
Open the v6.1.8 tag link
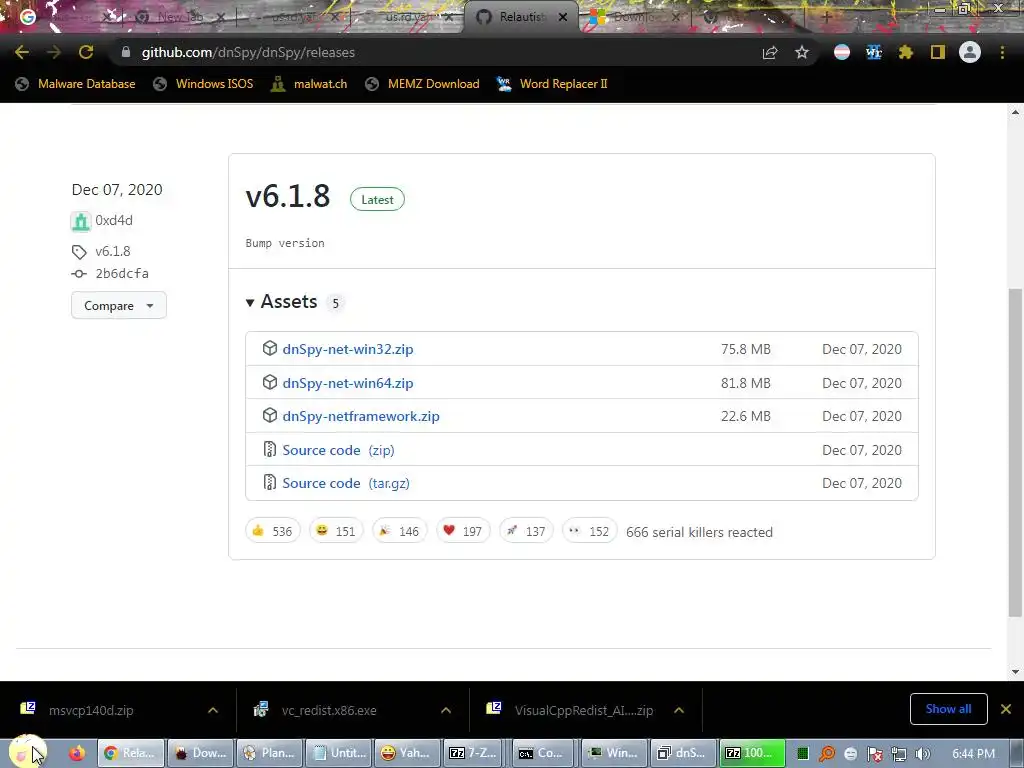point(112,251)
